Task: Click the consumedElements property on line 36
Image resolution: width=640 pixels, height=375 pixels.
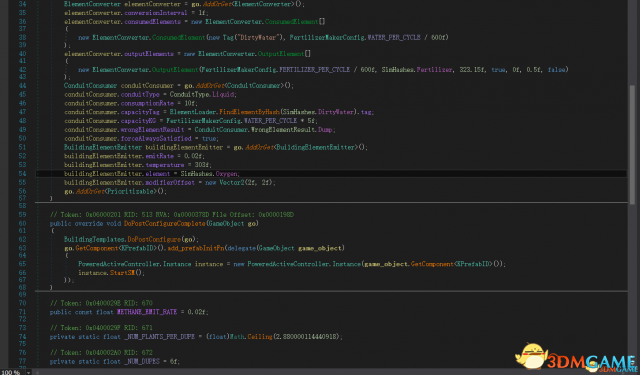Action: coord(153,22)
